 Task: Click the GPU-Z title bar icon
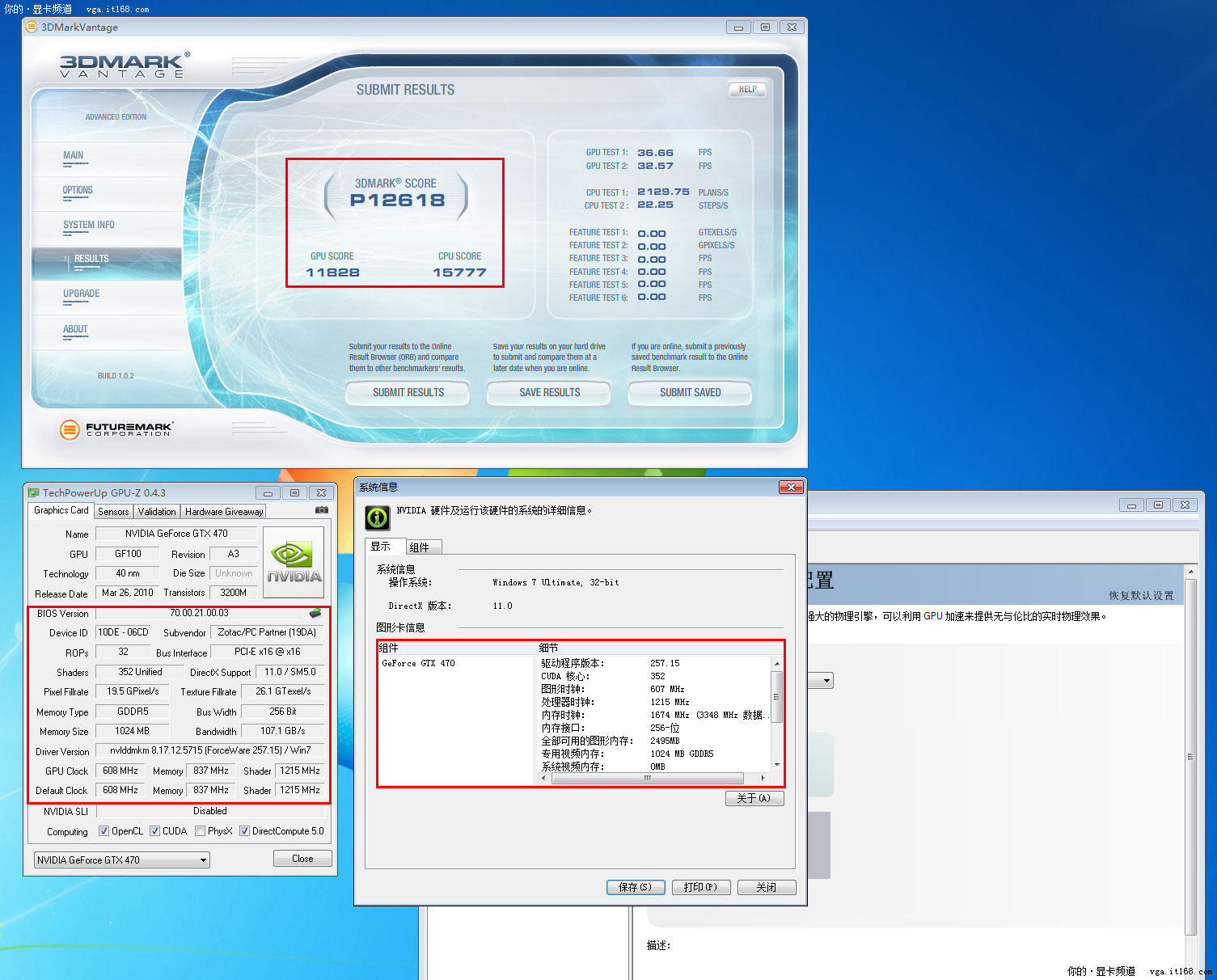point(33,492)
